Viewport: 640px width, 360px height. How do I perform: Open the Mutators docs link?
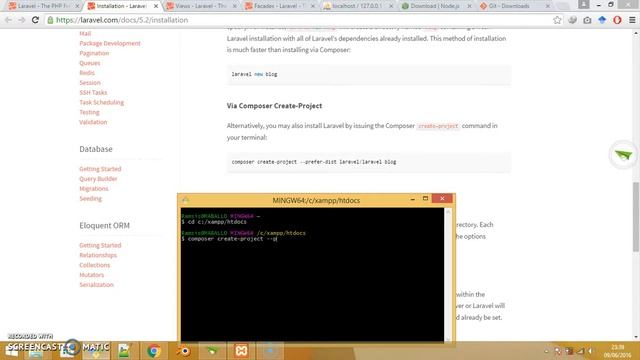pyautogui.click(x=91, y=274)
